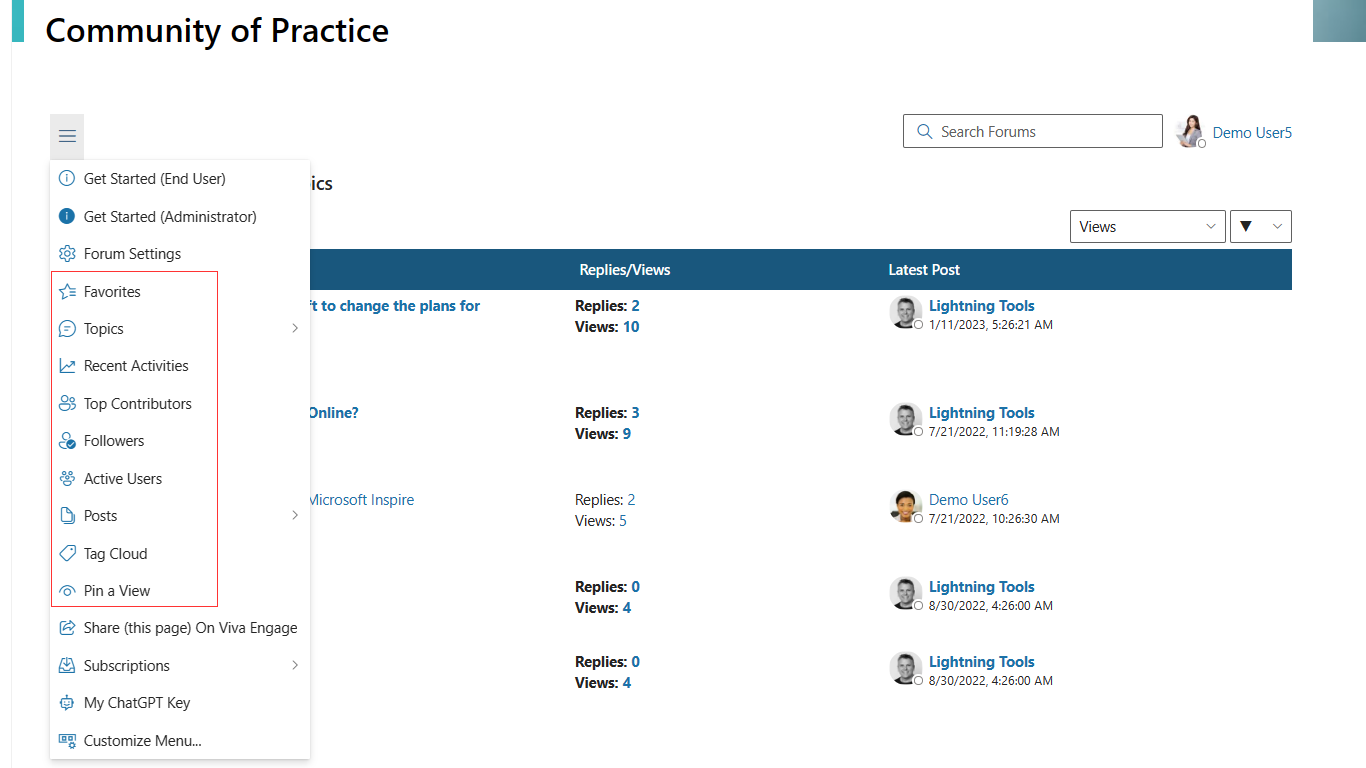
Task: Choose Customize Menu... option
Action: [142, 741]
